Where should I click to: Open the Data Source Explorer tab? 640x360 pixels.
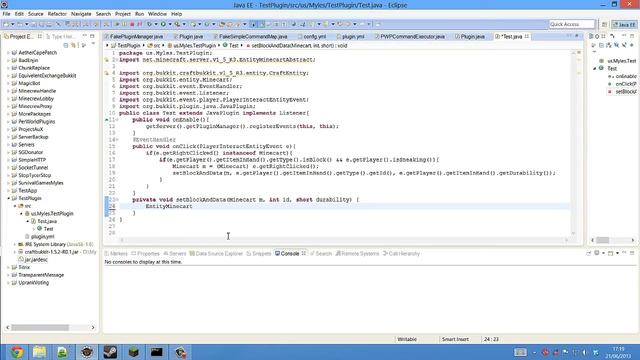[x=216, y=254]
